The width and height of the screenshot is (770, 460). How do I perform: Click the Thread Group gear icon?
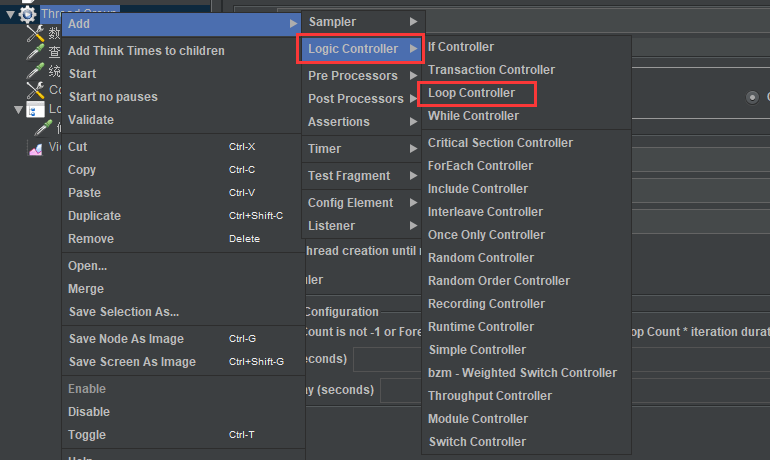point(27,14)
